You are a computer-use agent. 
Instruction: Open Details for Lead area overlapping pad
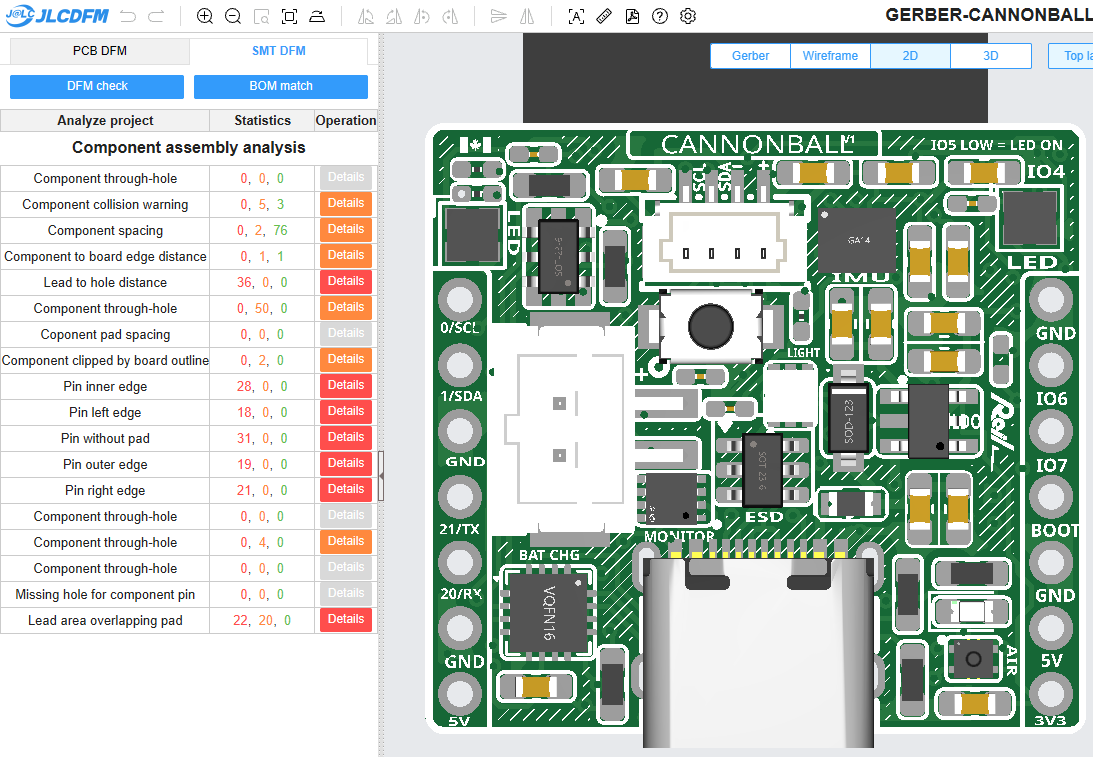pos(346,620)
